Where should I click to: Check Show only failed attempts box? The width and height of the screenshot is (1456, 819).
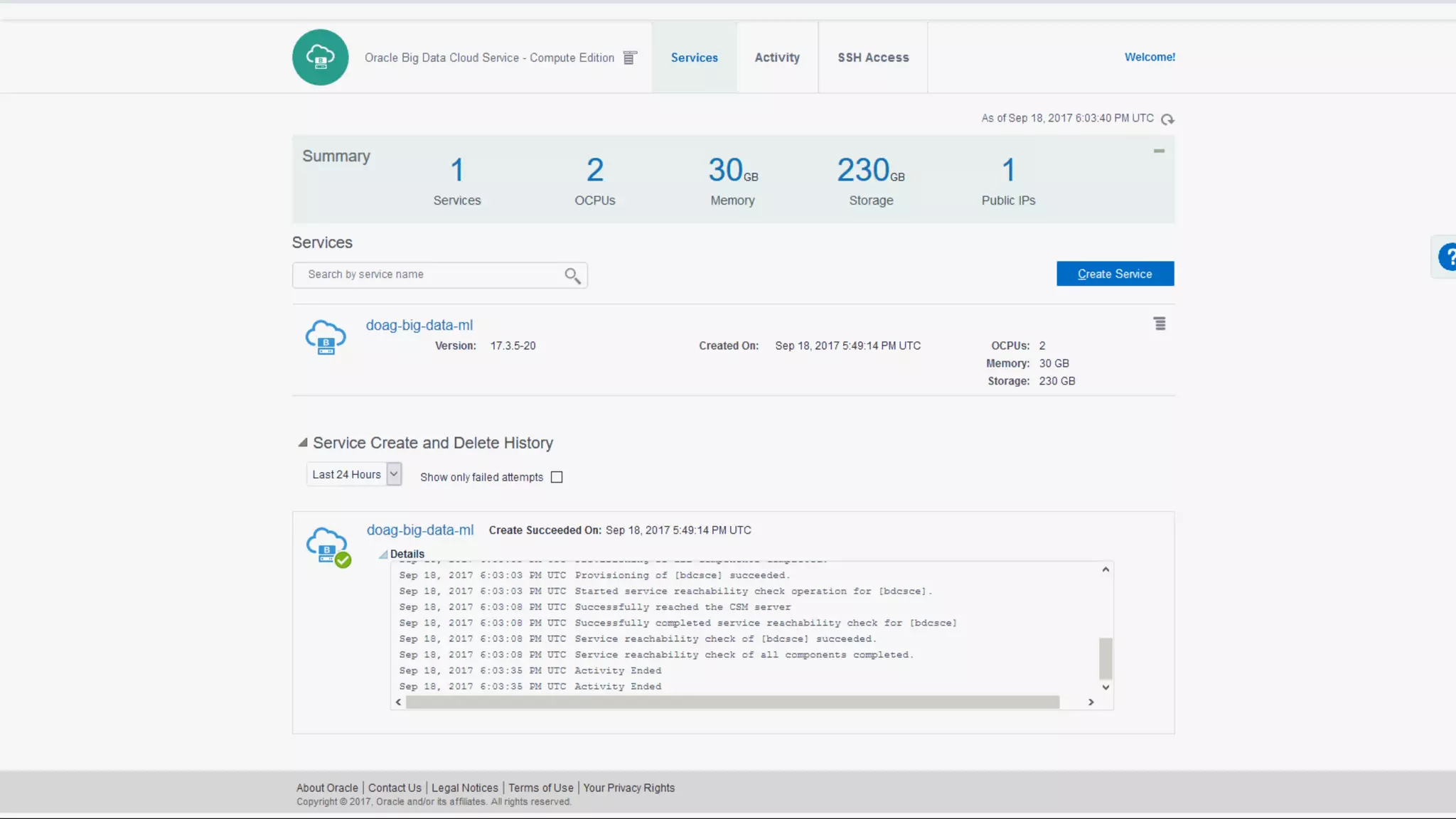557,477
